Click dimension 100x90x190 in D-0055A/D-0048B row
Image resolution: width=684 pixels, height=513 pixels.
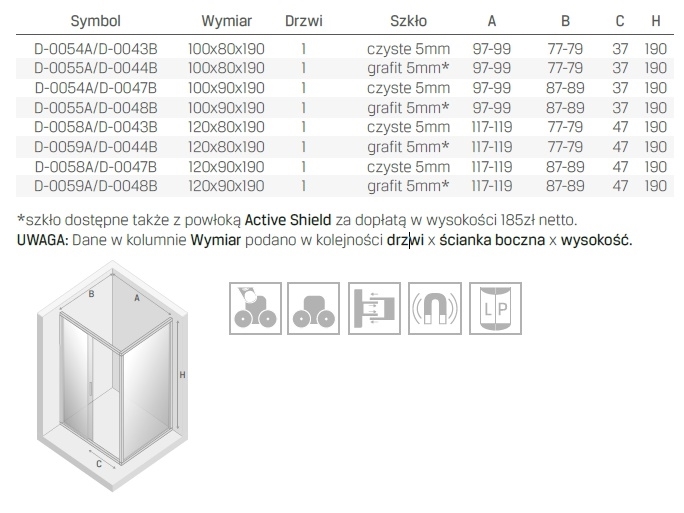(x=226, y=108)
